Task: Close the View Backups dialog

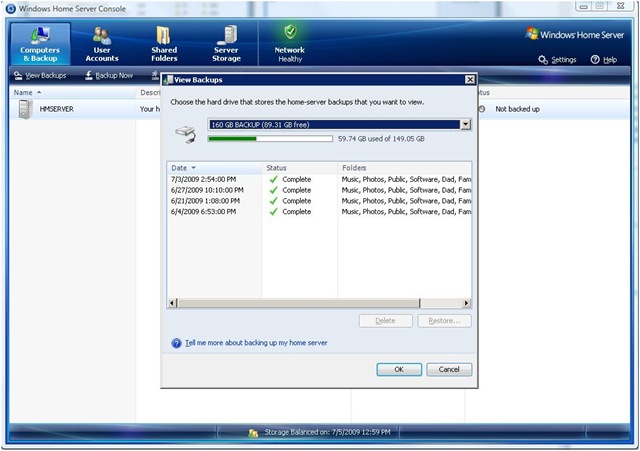Action: (x=470, y=80)
